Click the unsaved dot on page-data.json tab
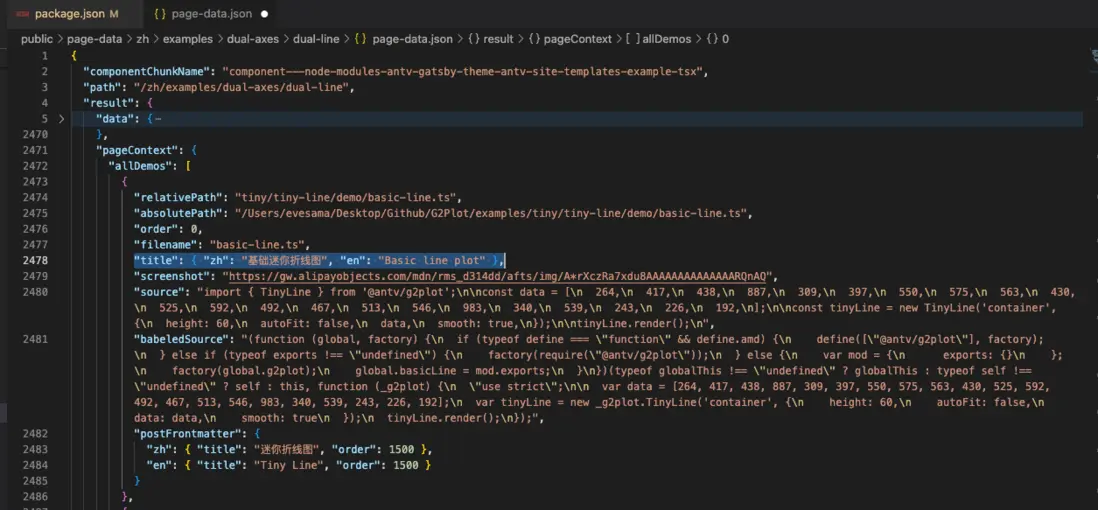This screenshot has height=510, width=1098. (x=265, y=13)
